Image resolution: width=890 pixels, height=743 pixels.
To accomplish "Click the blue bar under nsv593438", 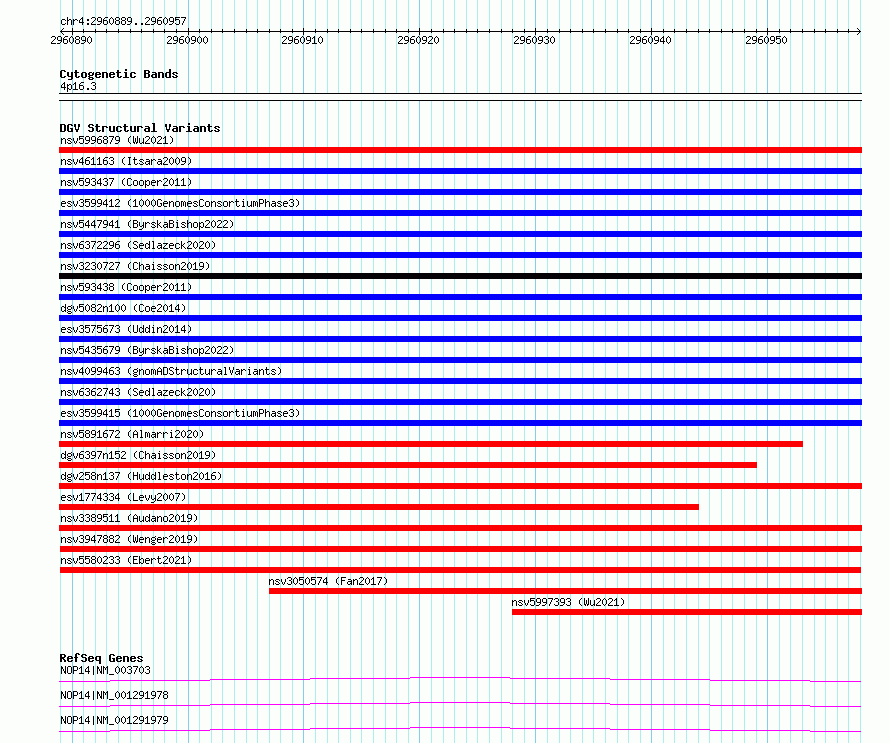I will click(460, 297).
